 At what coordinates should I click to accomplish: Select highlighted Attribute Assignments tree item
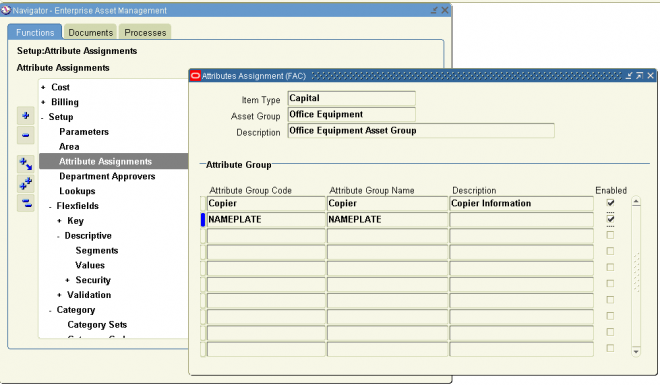[x=105, y=161]
